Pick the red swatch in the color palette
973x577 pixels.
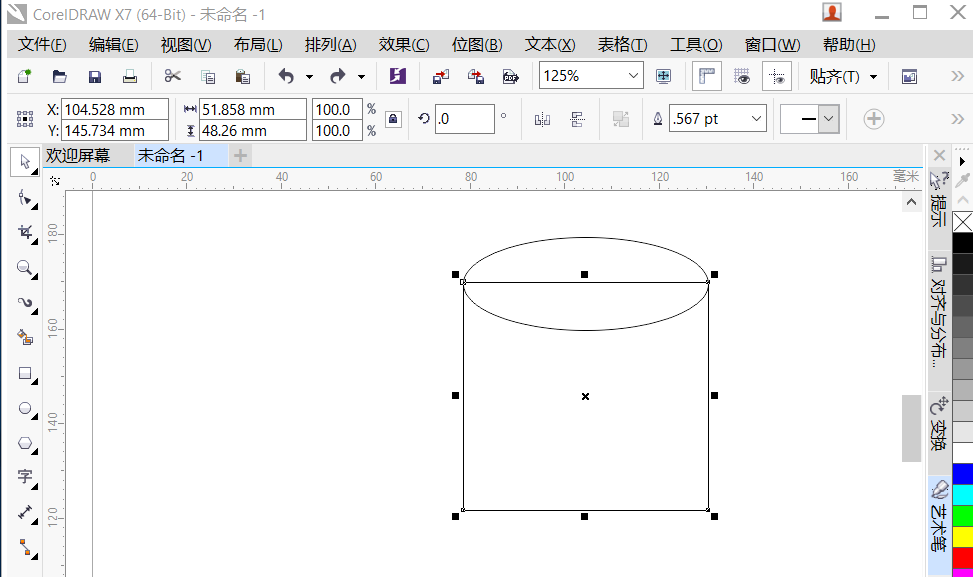(x=963, y=556)
